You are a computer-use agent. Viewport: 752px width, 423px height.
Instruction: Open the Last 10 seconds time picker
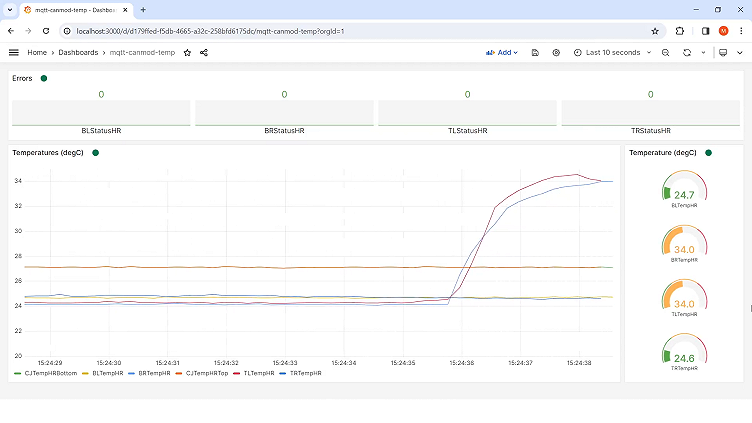pos(612,53)
